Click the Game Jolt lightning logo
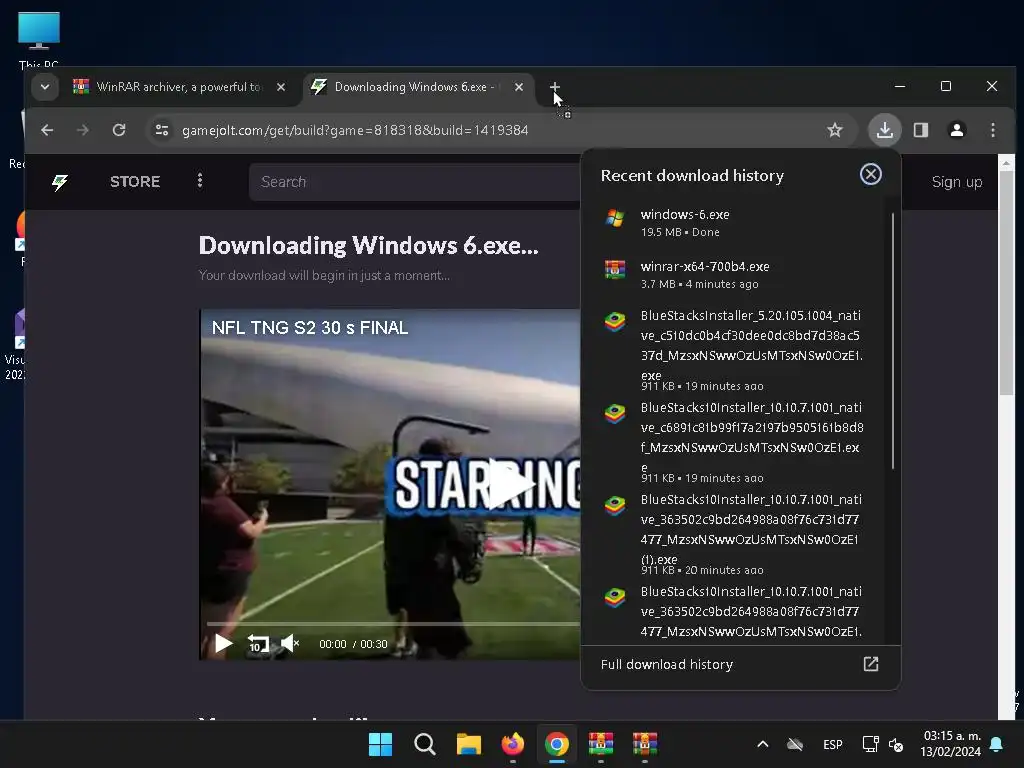The height and width of the screenshot is (768, 1024). click(60, 182)
